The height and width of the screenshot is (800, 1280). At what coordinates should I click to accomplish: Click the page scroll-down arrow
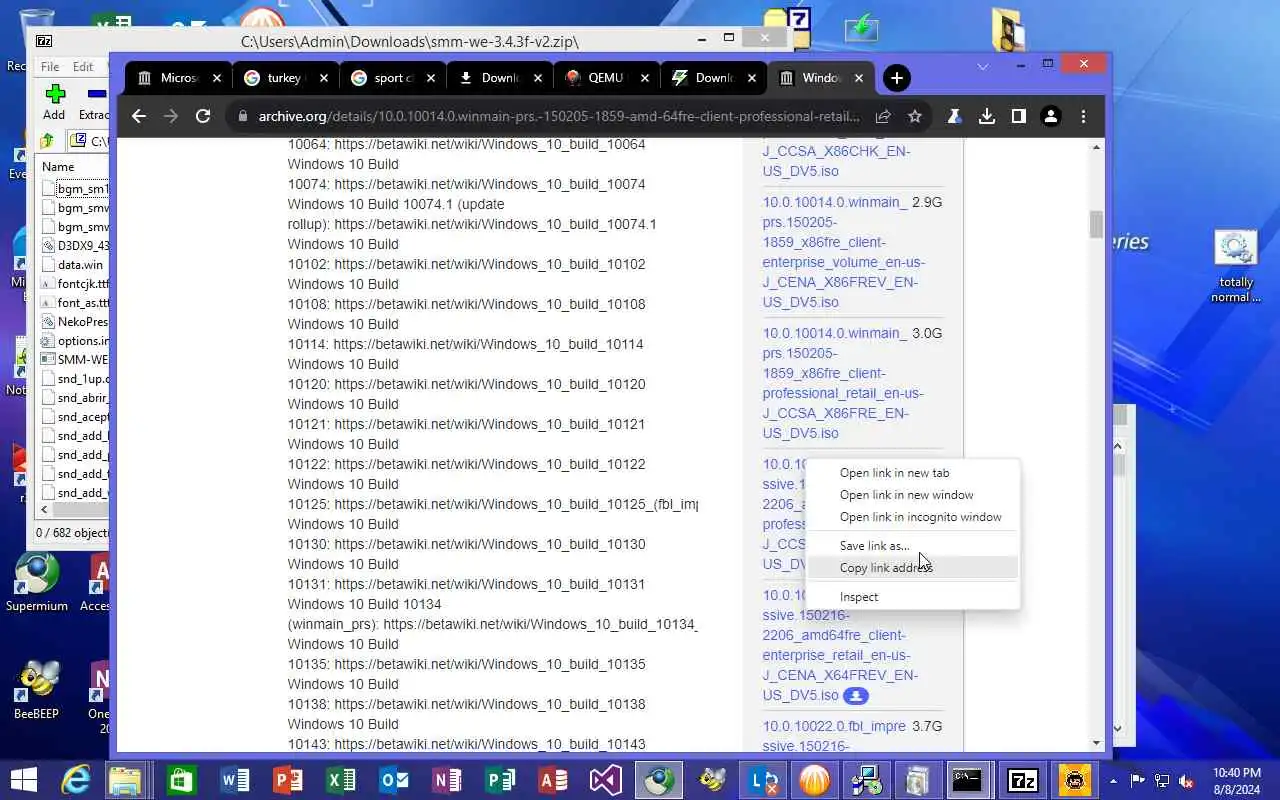[1096, 743]
